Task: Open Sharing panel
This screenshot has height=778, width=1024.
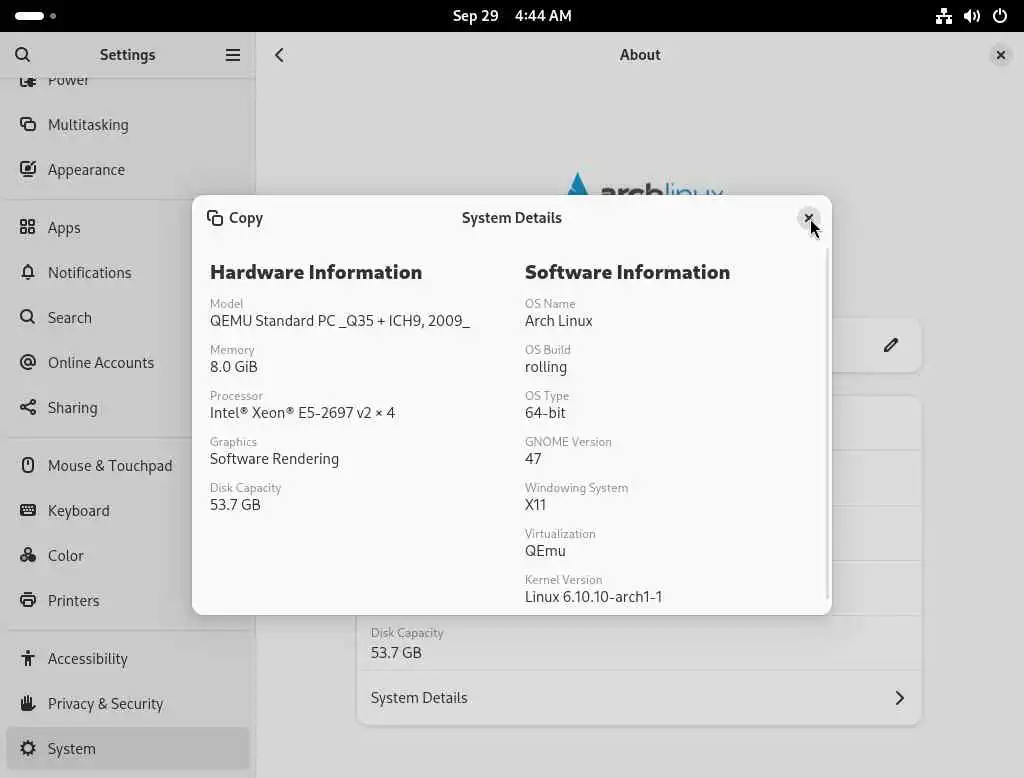Action: pos(128,408)
